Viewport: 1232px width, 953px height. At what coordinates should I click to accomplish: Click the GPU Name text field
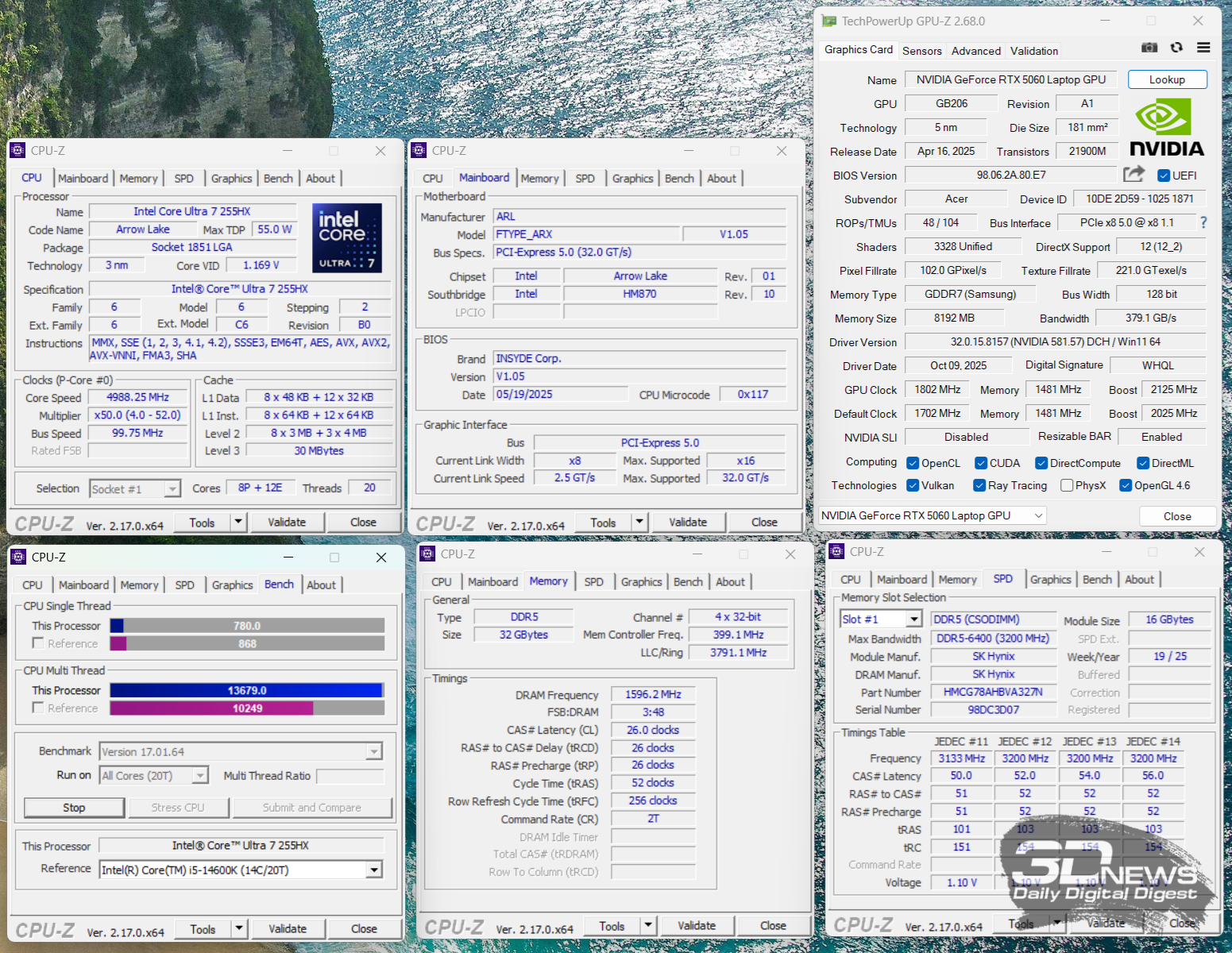(x=1010, y=79)
